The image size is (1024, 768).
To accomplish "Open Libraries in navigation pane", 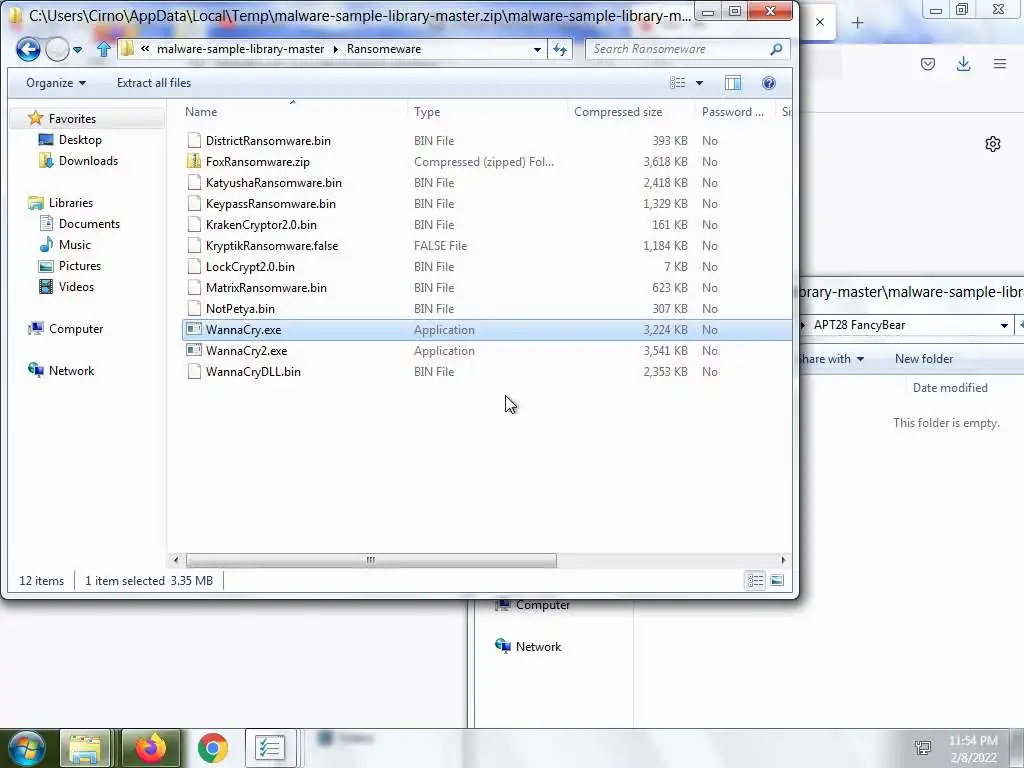I will [x=71, y=202].
